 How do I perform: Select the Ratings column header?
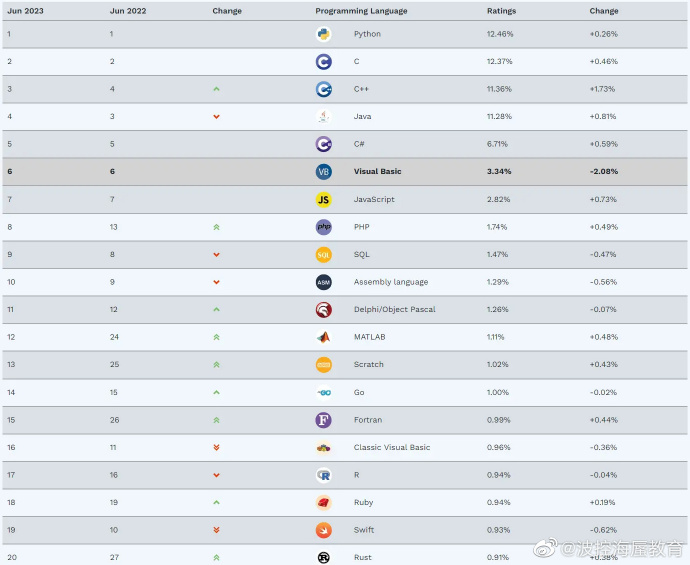501,11
